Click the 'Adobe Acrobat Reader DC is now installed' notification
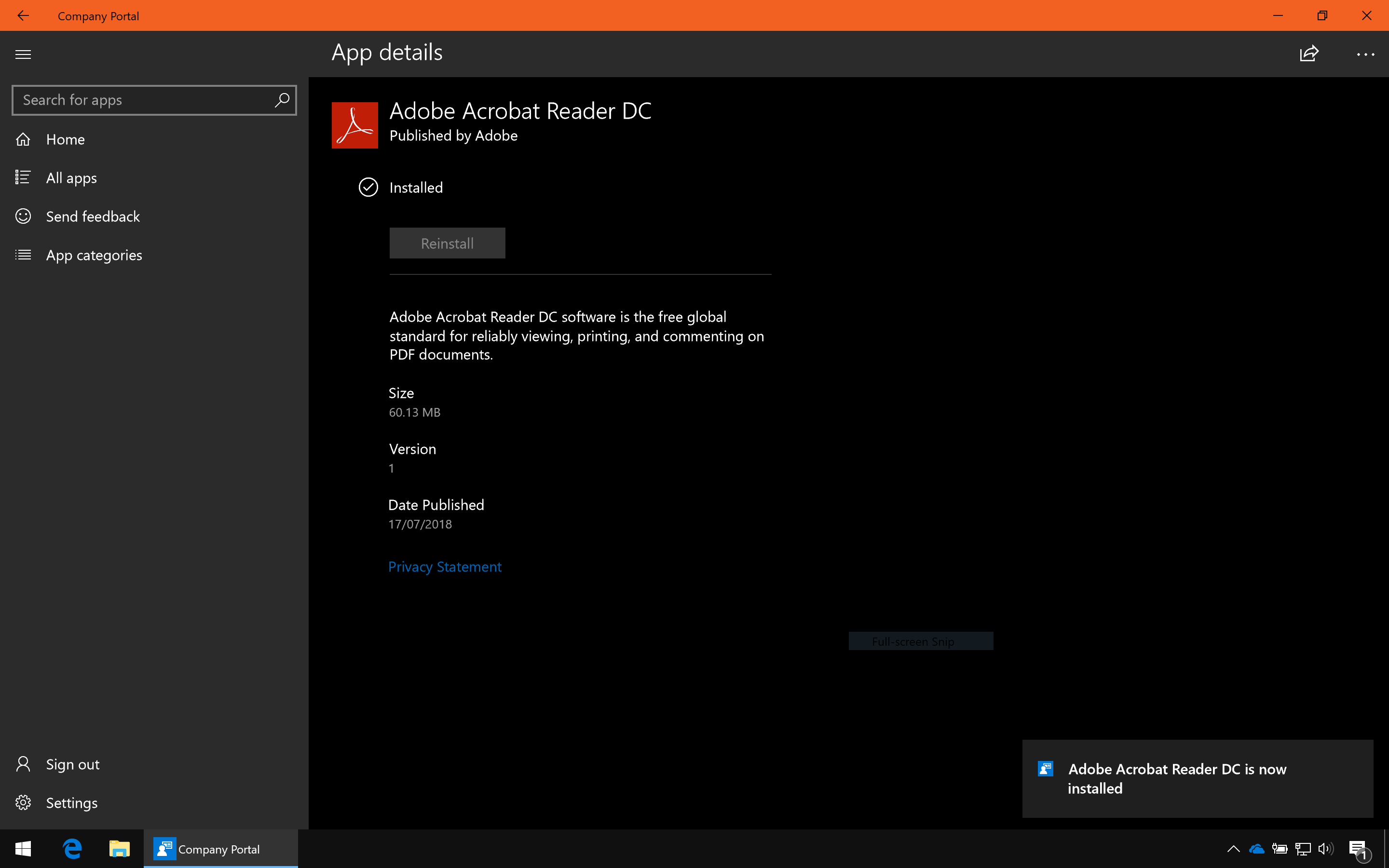Image resolution: width=1389 pixels, height=868 pixels. (x=1198, y=778)
